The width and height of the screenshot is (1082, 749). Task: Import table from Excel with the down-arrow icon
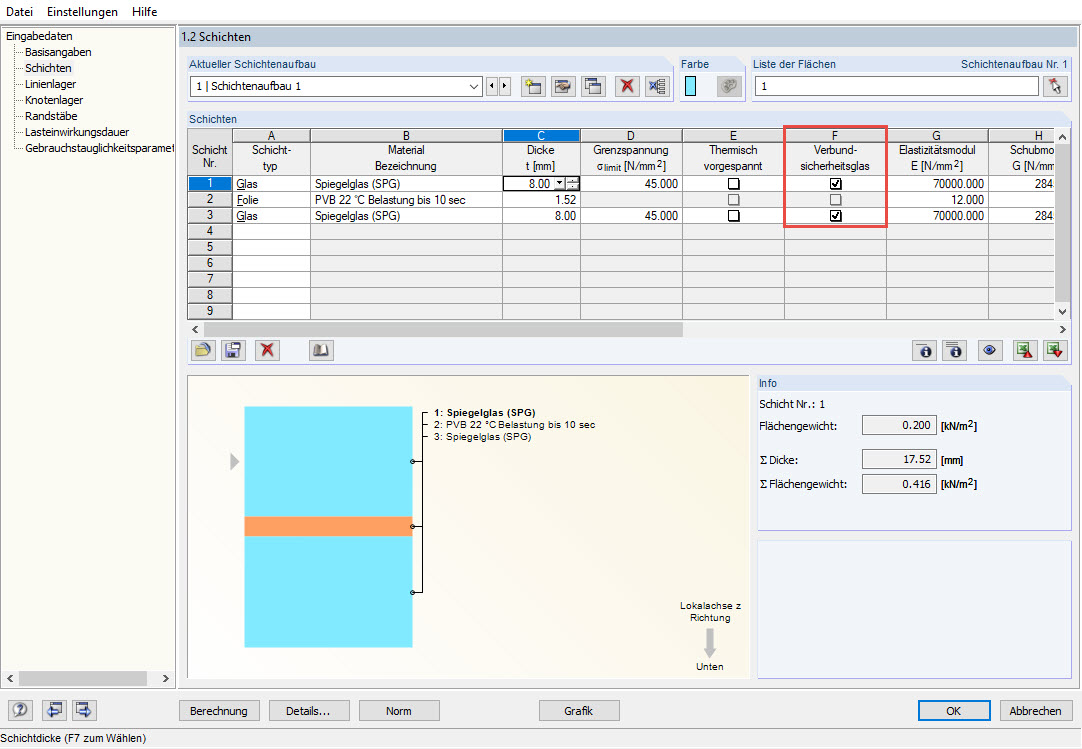pos(1055,351)
